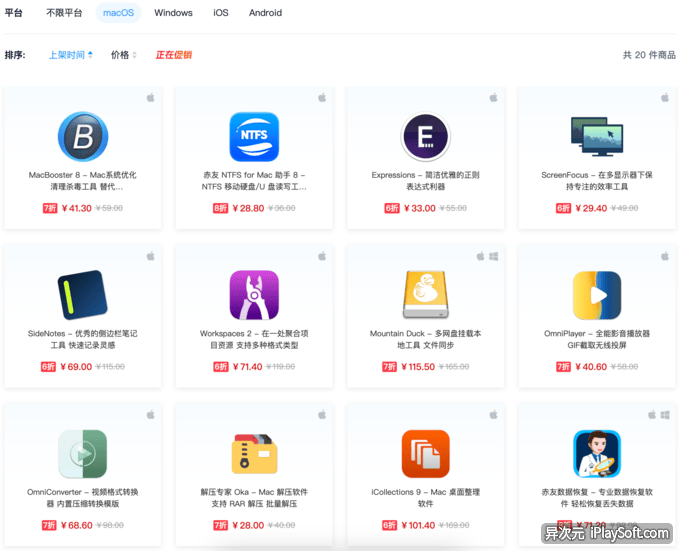Click the ¥71.40 price of Workspaces 2
The height and width of the screenshot is (551, 680).
pyautogui.click(x=247, y=367)
